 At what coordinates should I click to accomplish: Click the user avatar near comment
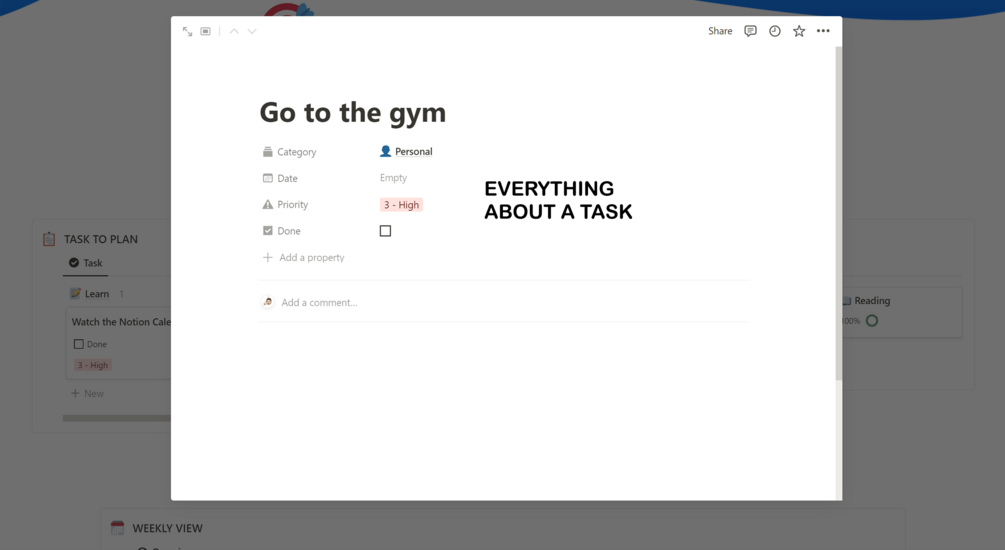tap(267, 302)
